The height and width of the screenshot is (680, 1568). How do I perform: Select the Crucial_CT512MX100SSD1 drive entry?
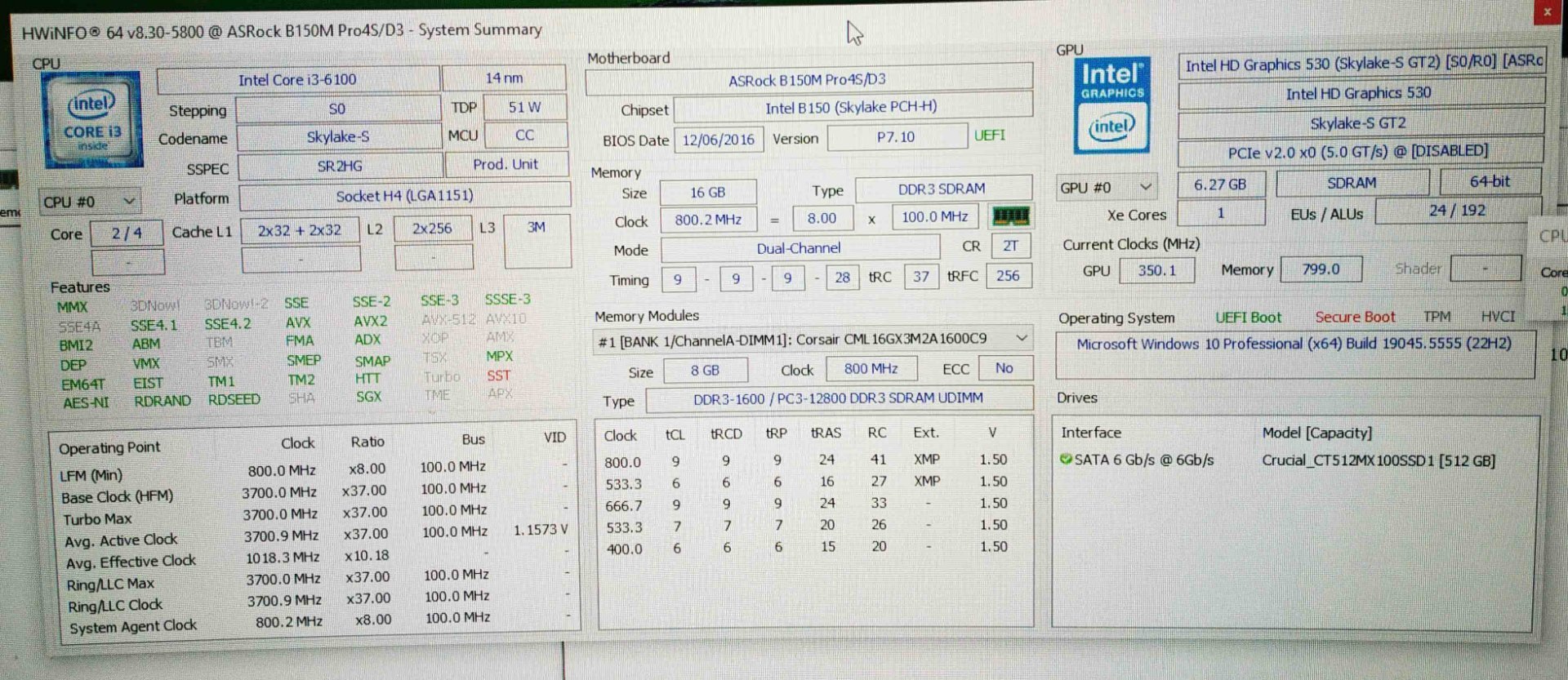tap(1379, 461)
